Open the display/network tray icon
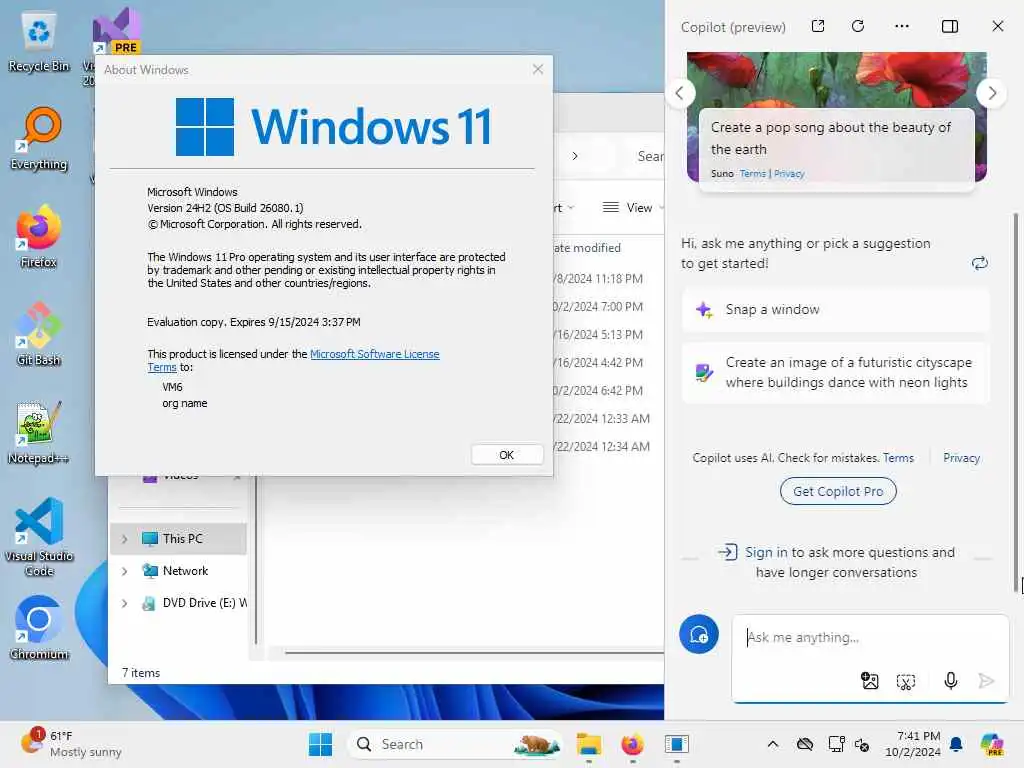The height and width of the screenshot is (768, 1024). 836,744
